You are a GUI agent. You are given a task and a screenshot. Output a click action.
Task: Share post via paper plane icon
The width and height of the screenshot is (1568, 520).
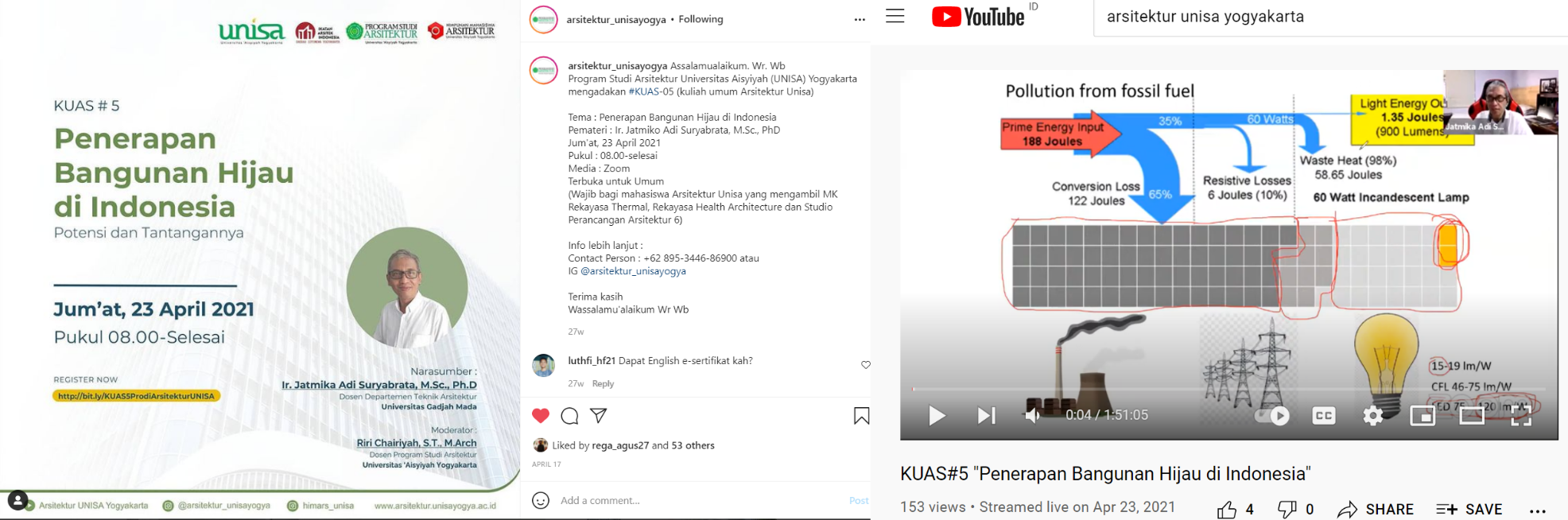[x=599, y=415]
